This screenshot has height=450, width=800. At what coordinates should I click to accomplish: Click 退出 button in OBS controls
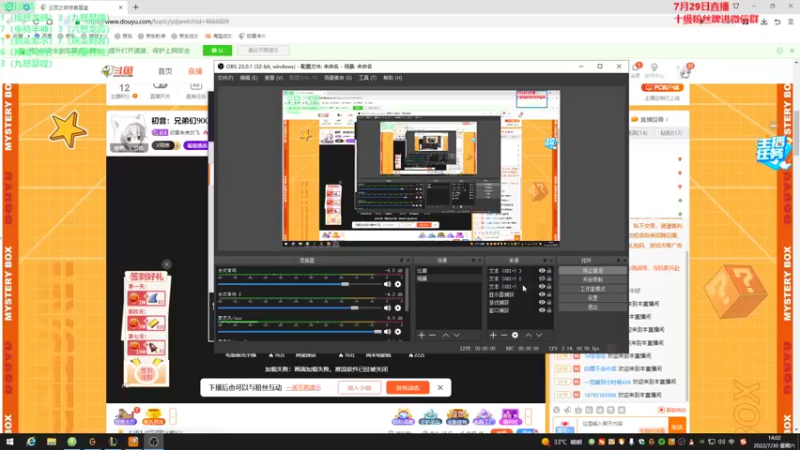tap(592, 307)
